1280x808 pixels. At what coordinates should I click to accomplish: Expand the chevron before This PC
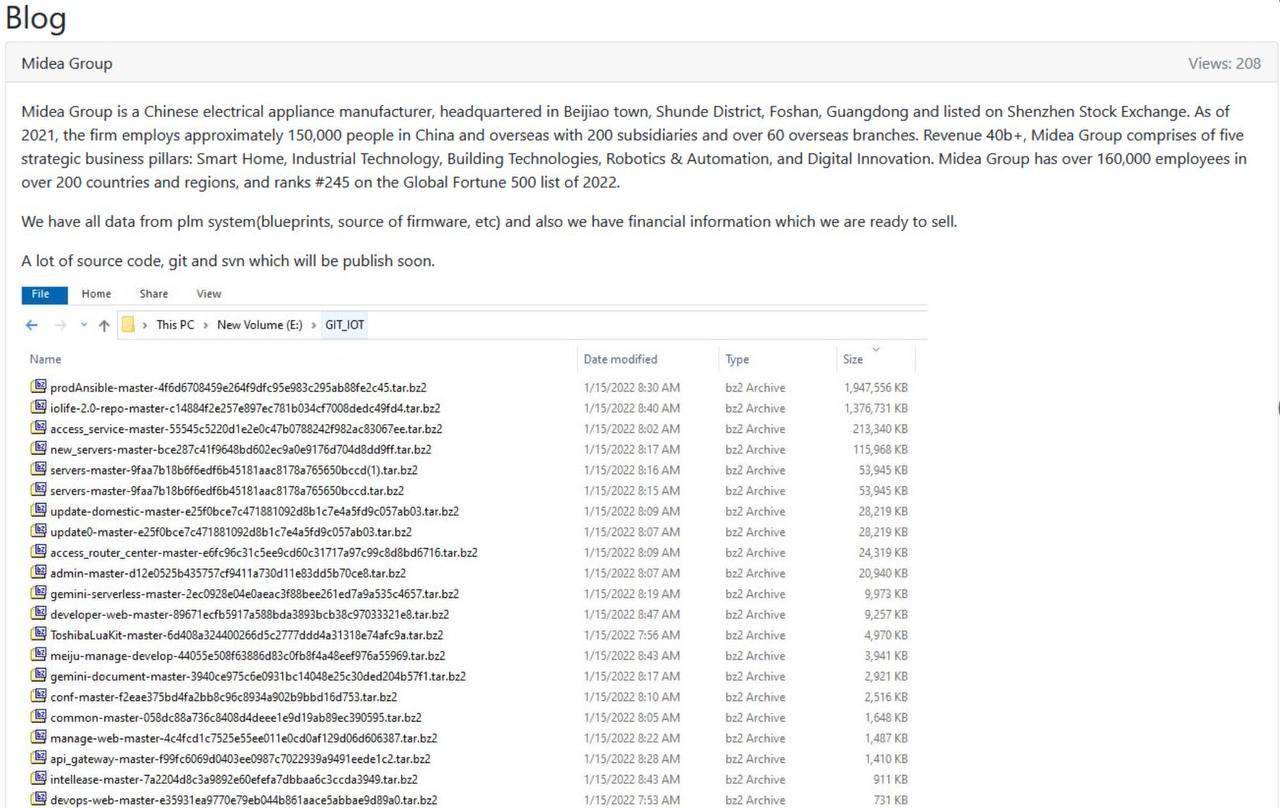click(x=145, y=325)
